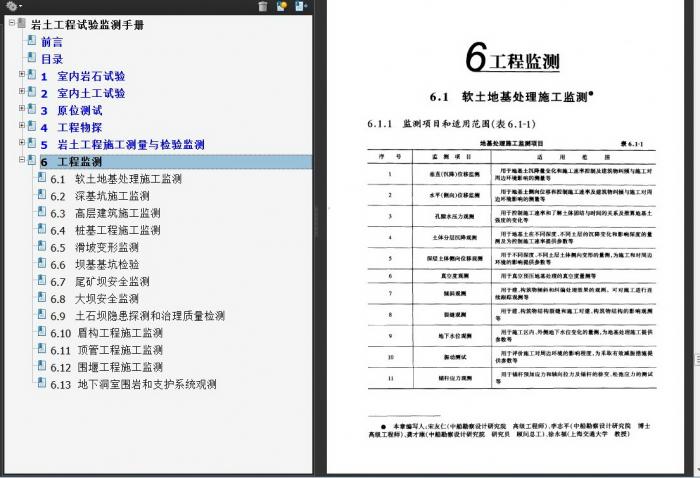Expand the 3 原位测试 chapter
Viewport: 700px width, 478px height.
click(22, 110)
